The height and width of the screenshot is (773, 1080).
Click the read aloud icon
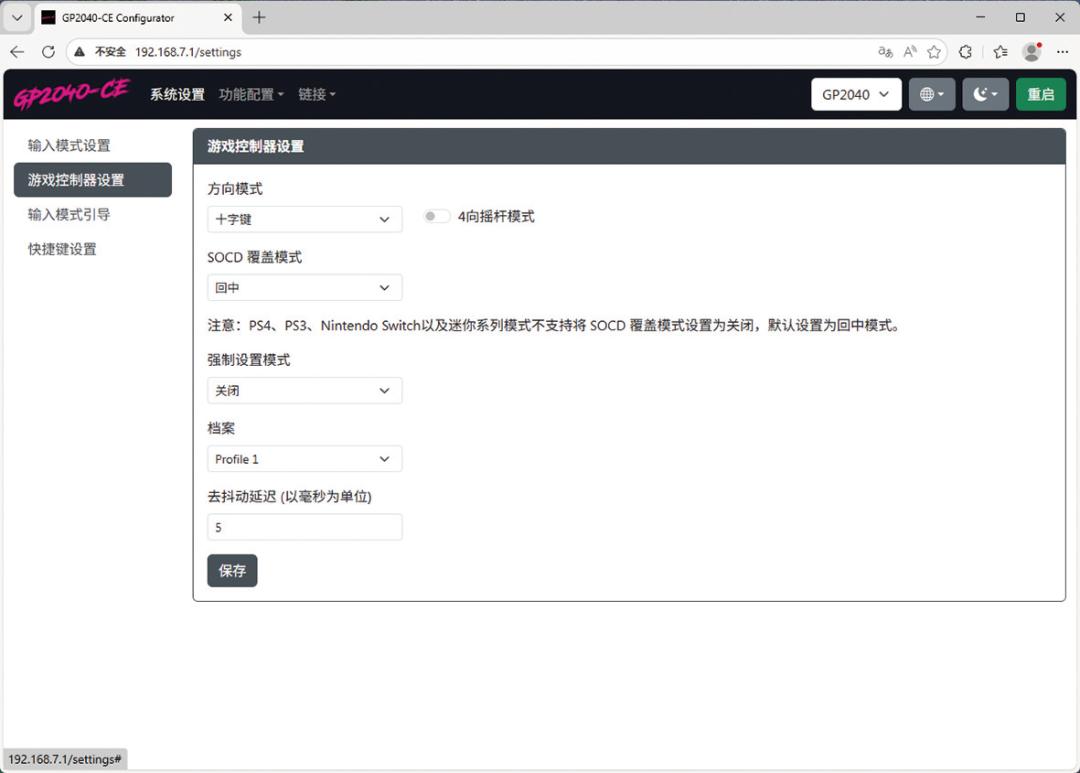[910, 52]
